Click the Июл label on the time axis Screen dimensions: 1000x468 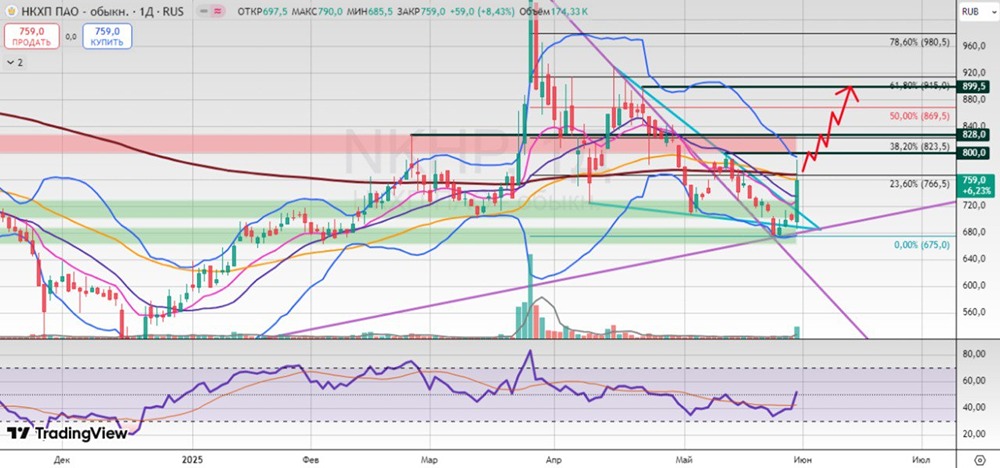(x=920, y=459)
